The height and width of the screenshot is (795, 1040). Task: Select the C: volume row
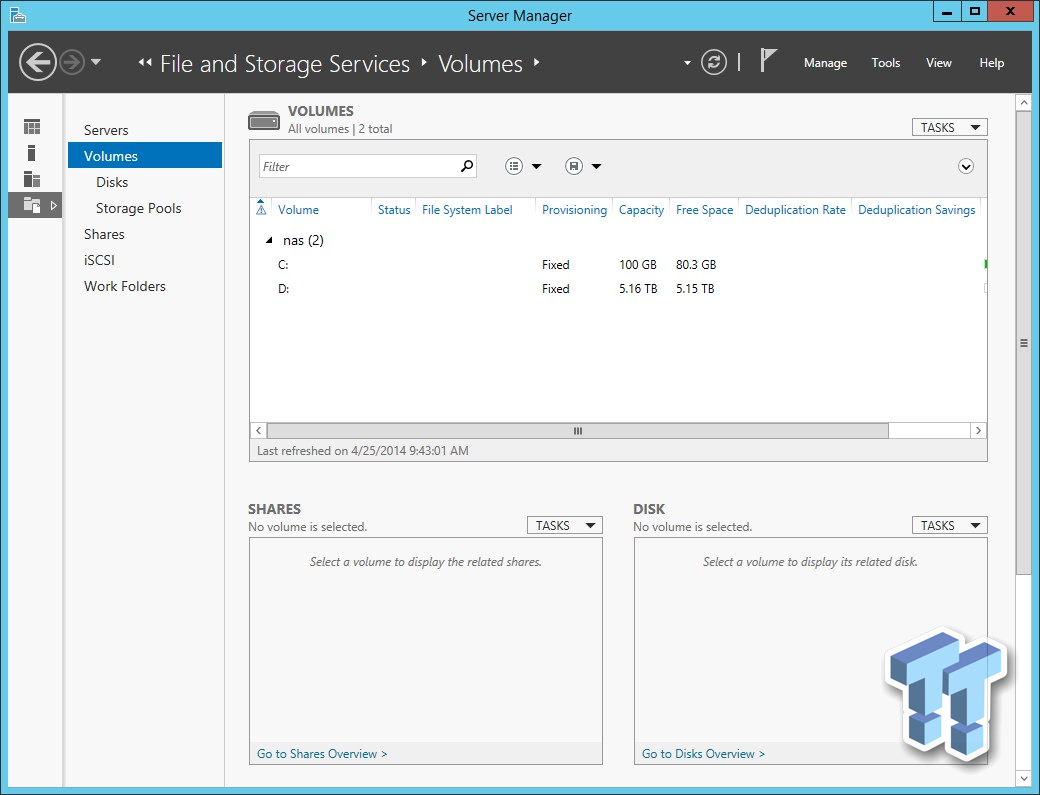pos(618,265)
